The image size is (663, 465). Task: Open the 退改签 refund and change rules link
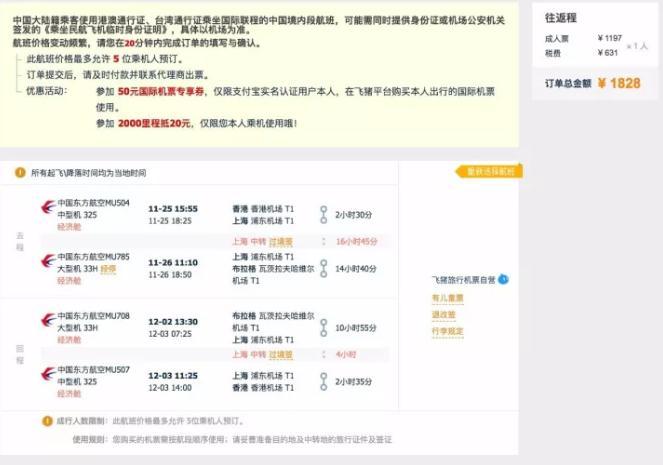444,315
